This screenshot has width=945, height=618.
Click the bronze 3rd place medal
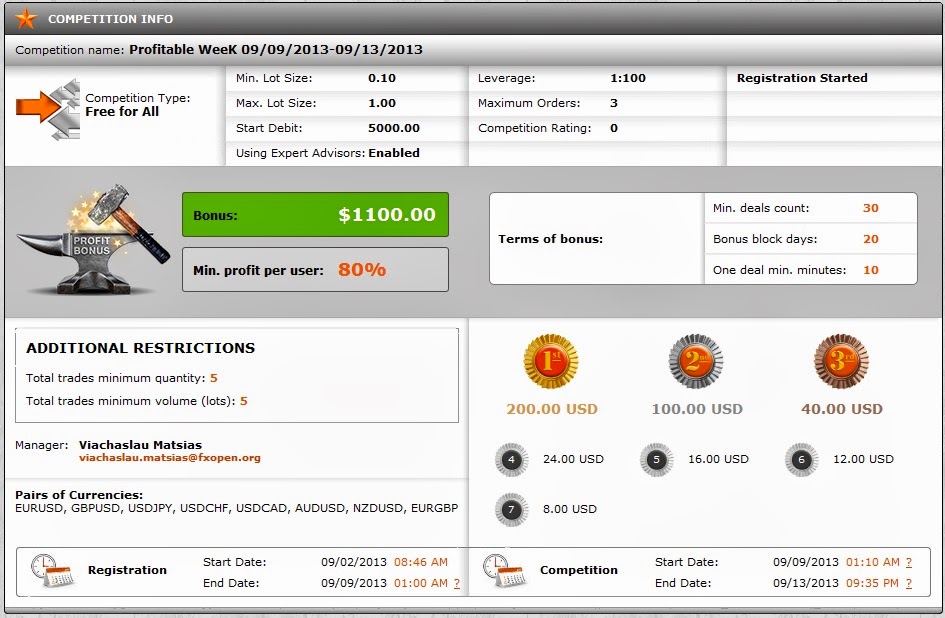coord(841,361)
